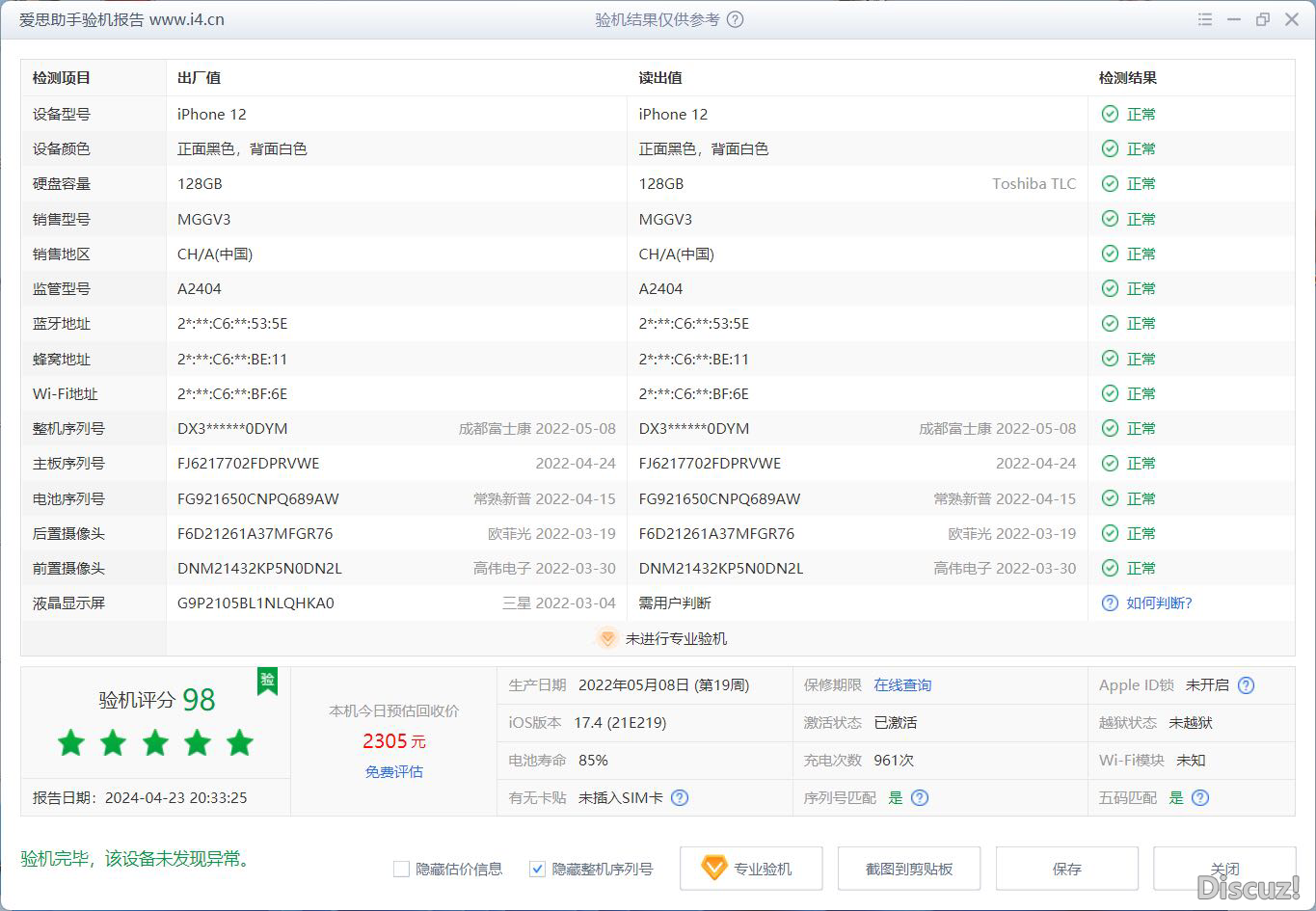Screen dimensions: 1316x911
Task: Click the green check icon for 硬盘容量 row
Action: pos(1110,183)
